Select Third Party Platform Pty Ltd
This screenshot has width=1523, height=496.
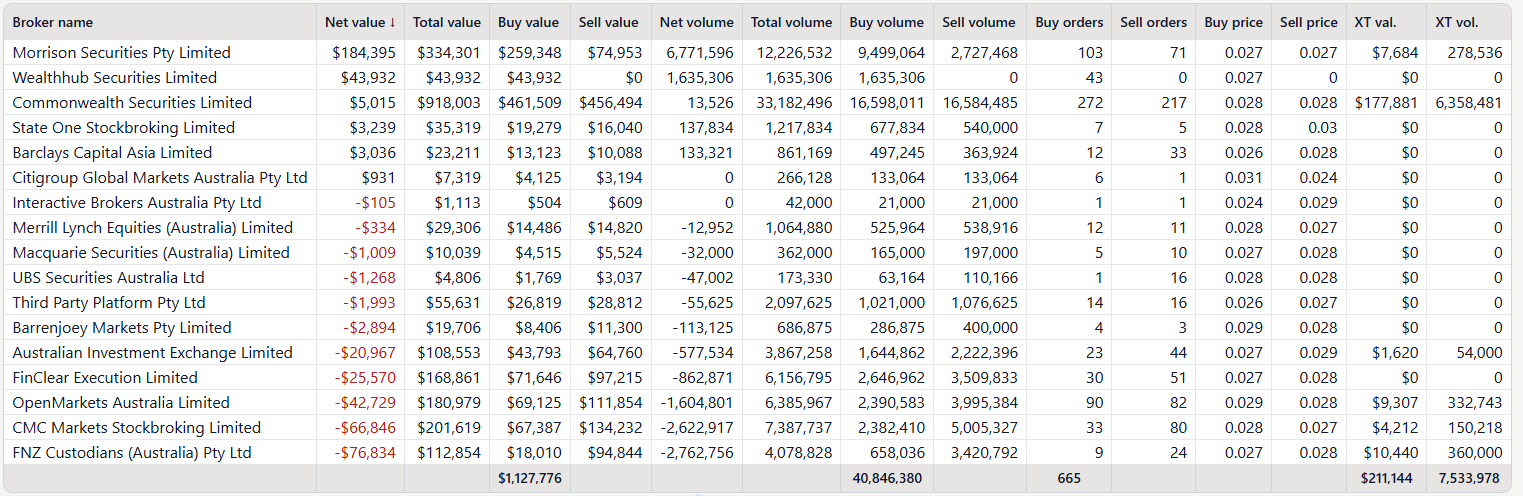(109, 302)
